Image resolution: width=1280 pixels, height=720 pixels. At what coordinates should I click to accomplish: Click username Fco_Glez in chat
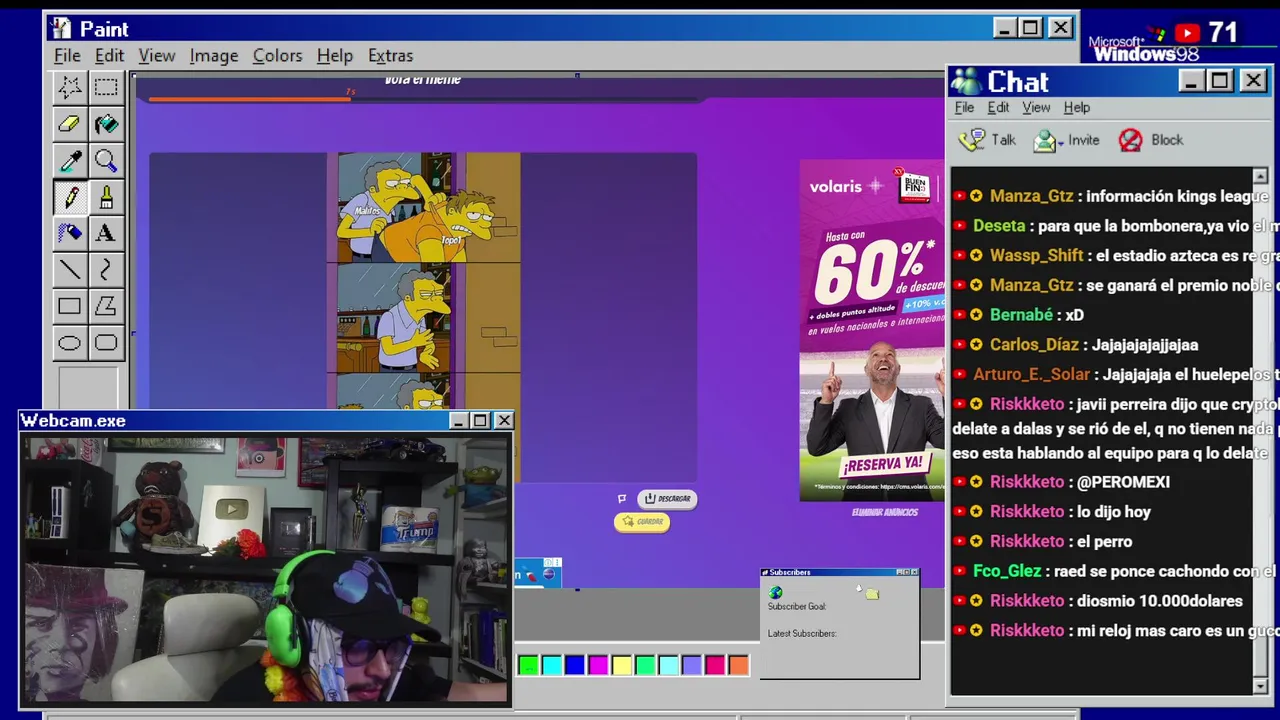click(1007, 571)
